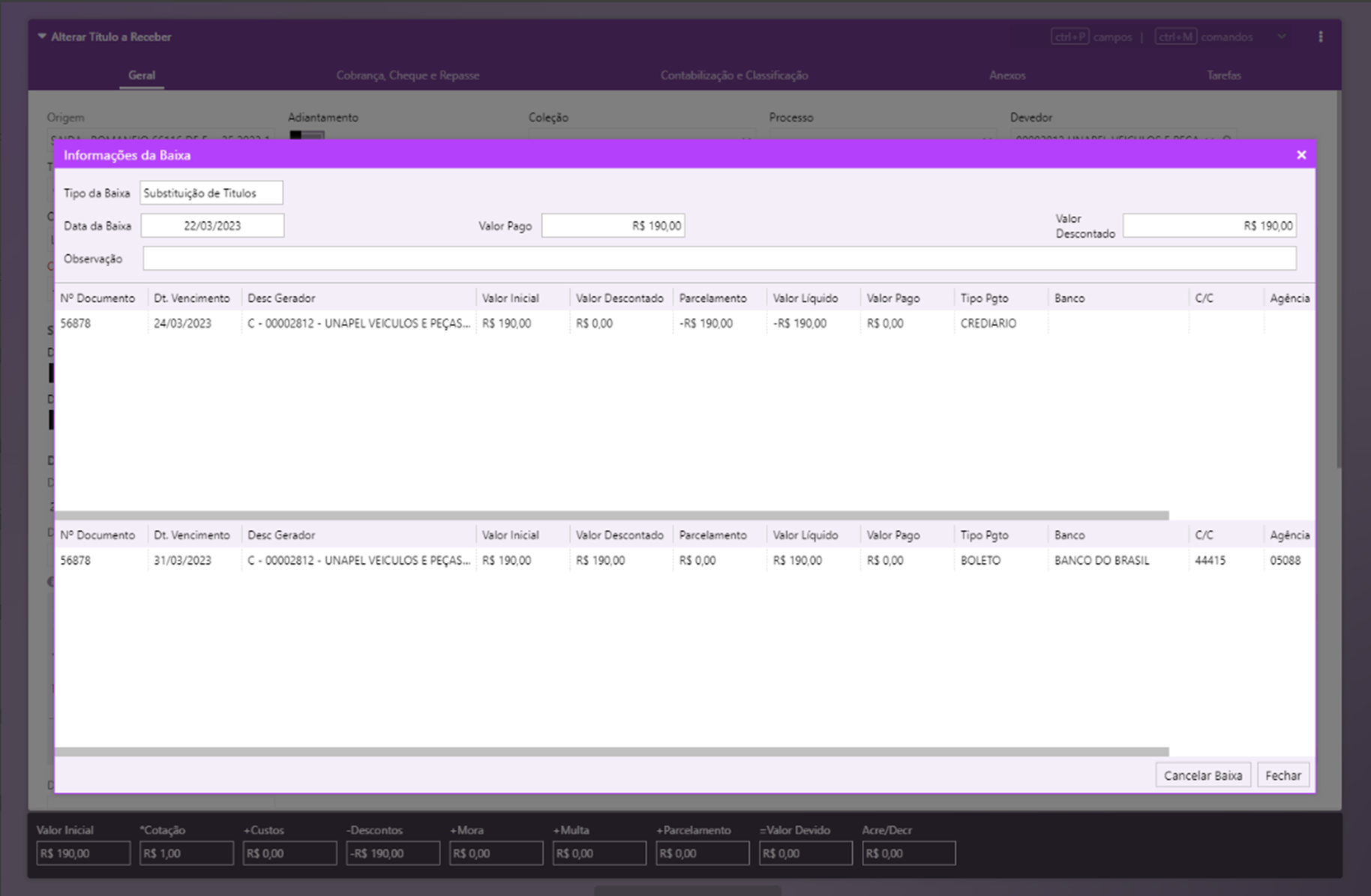Click into the Observação text field
This screenshot has width=1371, height=896.
click(719, 259)
